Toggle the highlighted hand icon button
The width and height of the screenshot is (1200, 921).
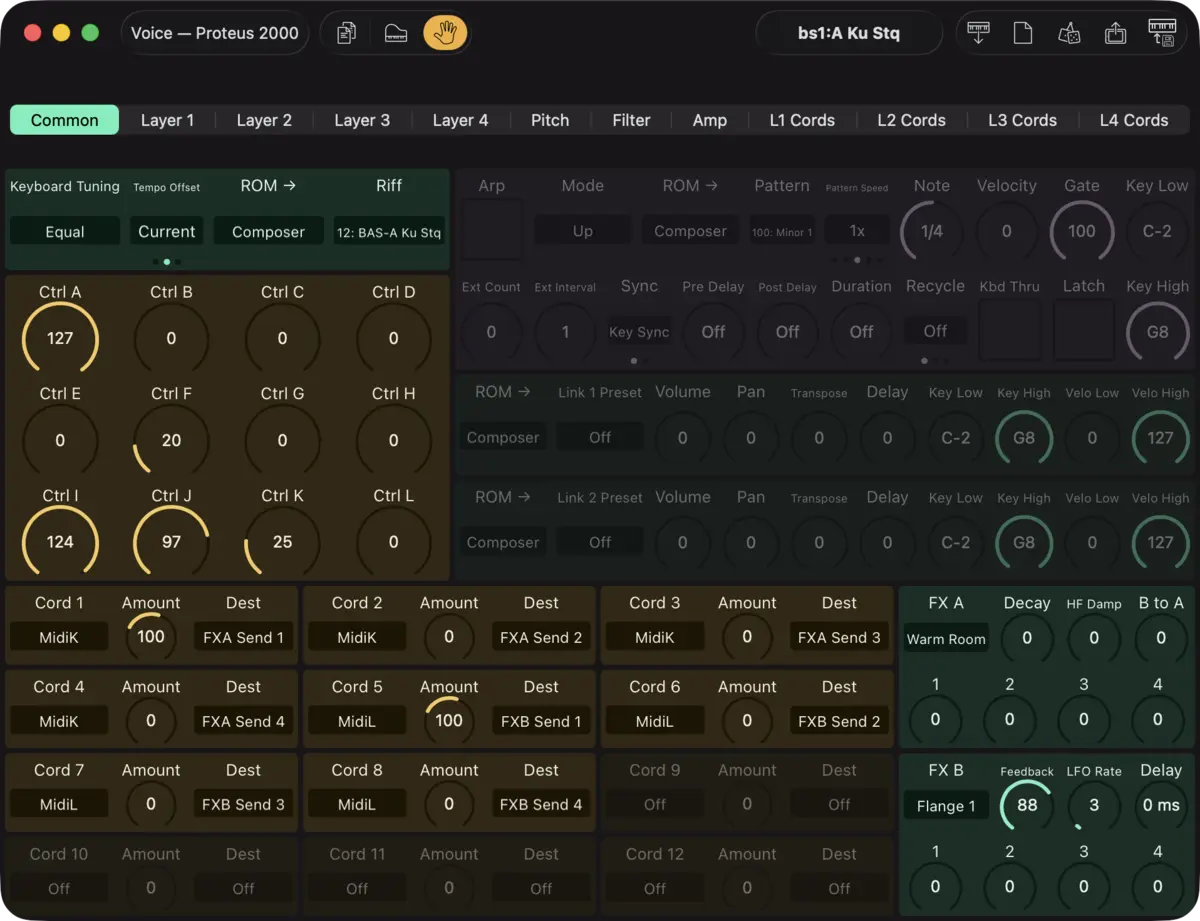pos(445,33)
